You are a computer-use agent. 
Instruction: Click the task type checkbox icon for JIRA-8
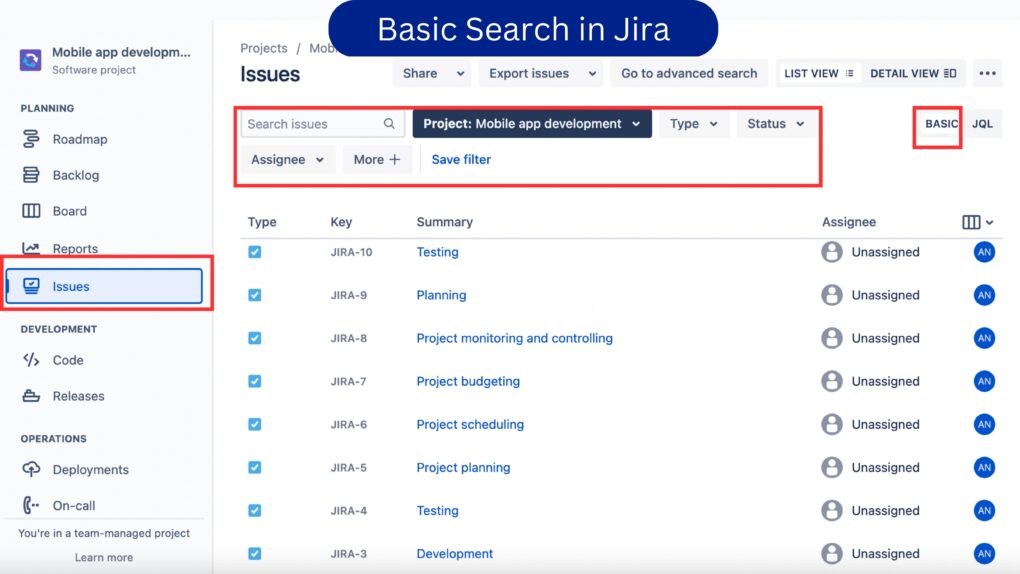(254, 338)
